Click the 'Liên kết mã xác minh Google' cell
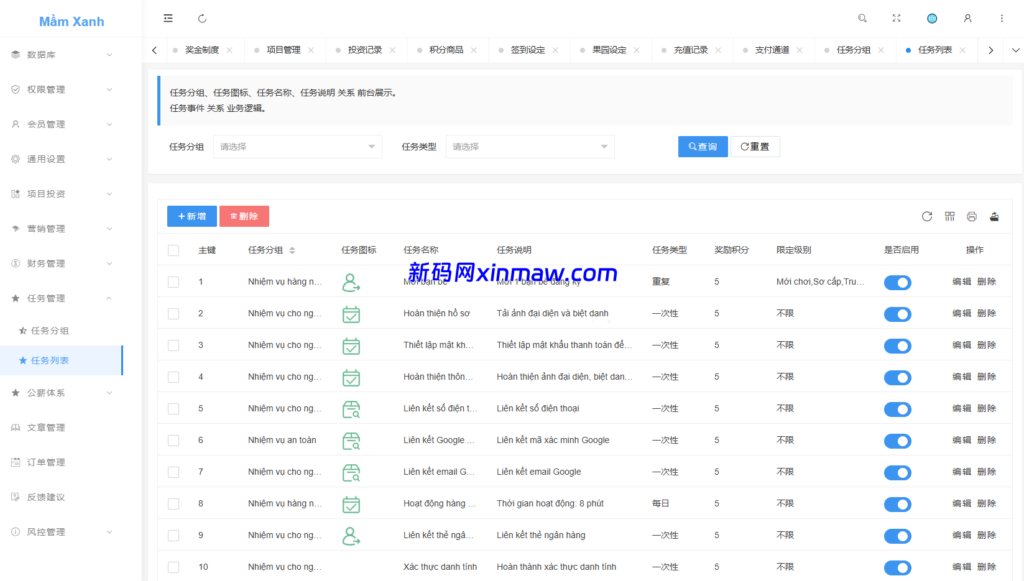The image size is (1024, 581). [x=552, y=441]
